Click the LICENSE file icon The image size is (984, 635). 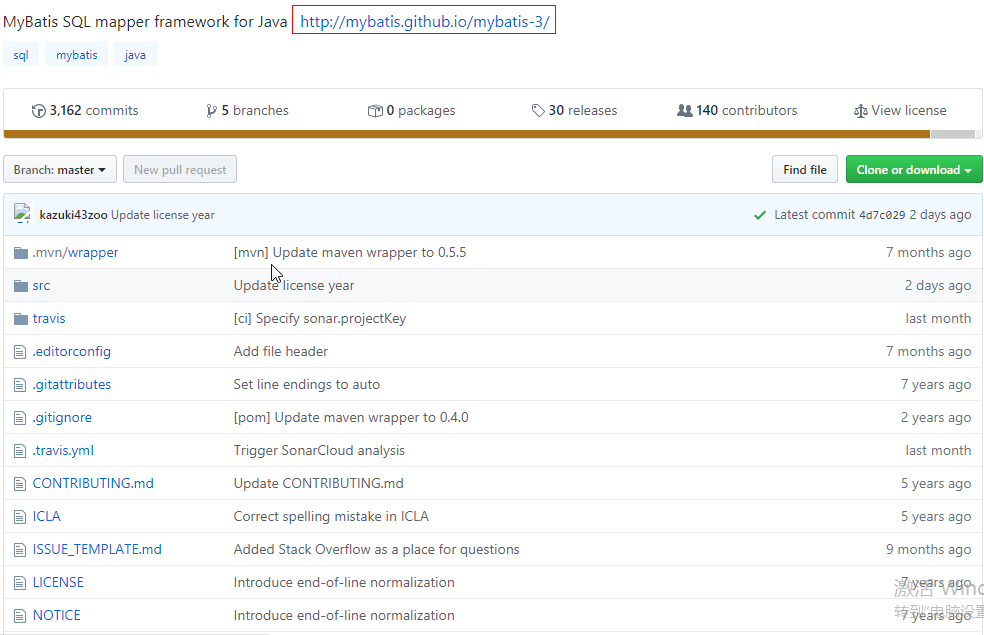[20, 583]
